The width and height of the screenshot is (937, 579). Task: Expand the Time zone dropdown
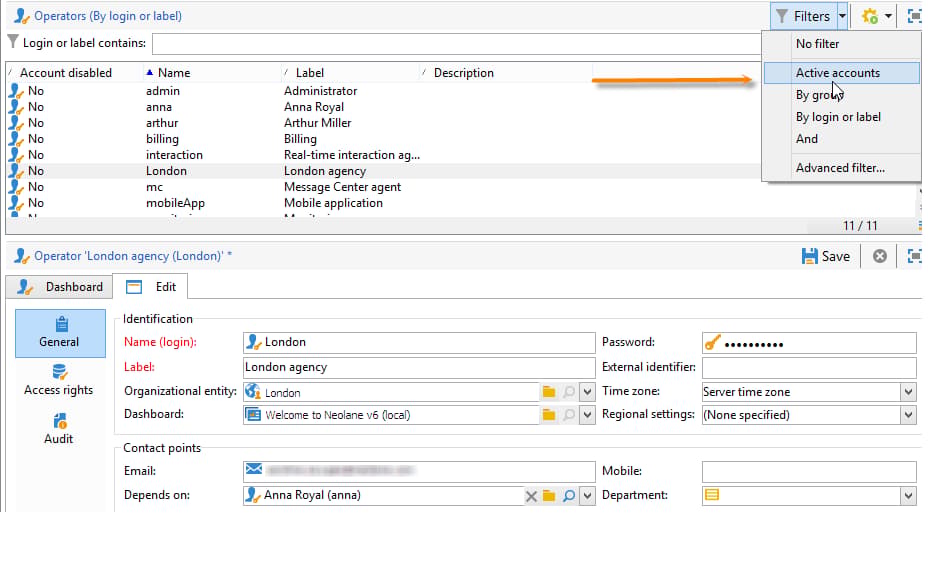[x=908, y=392]
